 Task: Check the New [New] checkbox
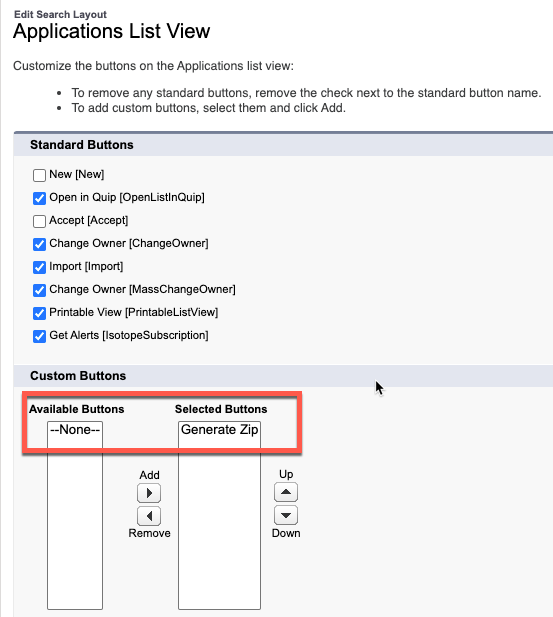tap(39, 175)
